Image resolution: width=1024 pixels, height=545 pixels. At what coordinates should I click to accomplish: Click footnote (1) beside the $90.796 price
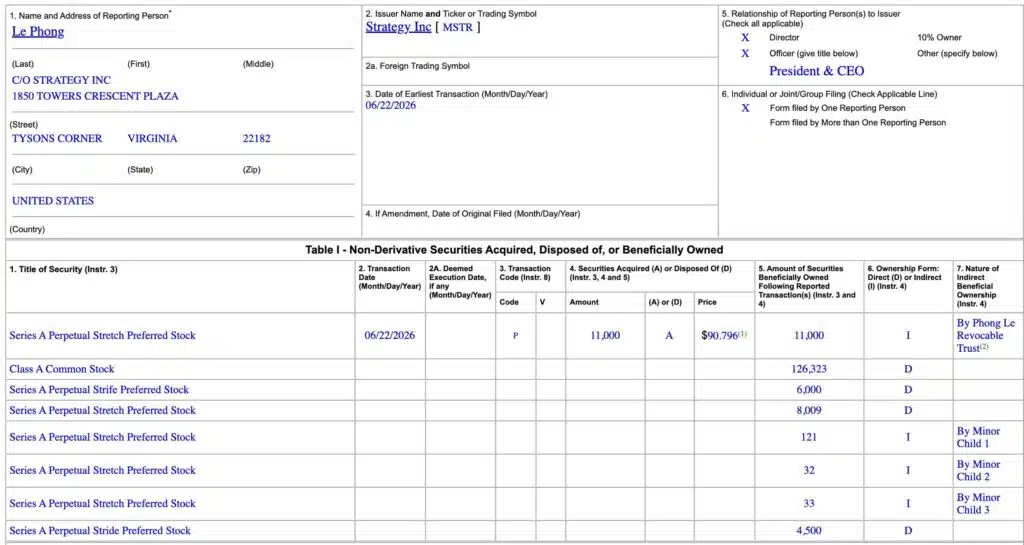coord(743,334)
